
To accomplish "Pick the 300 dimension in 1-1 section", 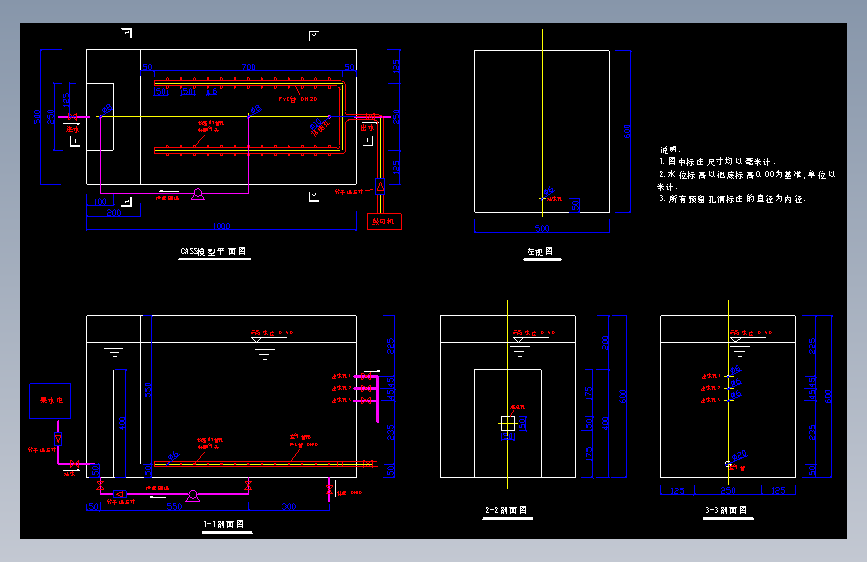I will [x=289, y=506].
